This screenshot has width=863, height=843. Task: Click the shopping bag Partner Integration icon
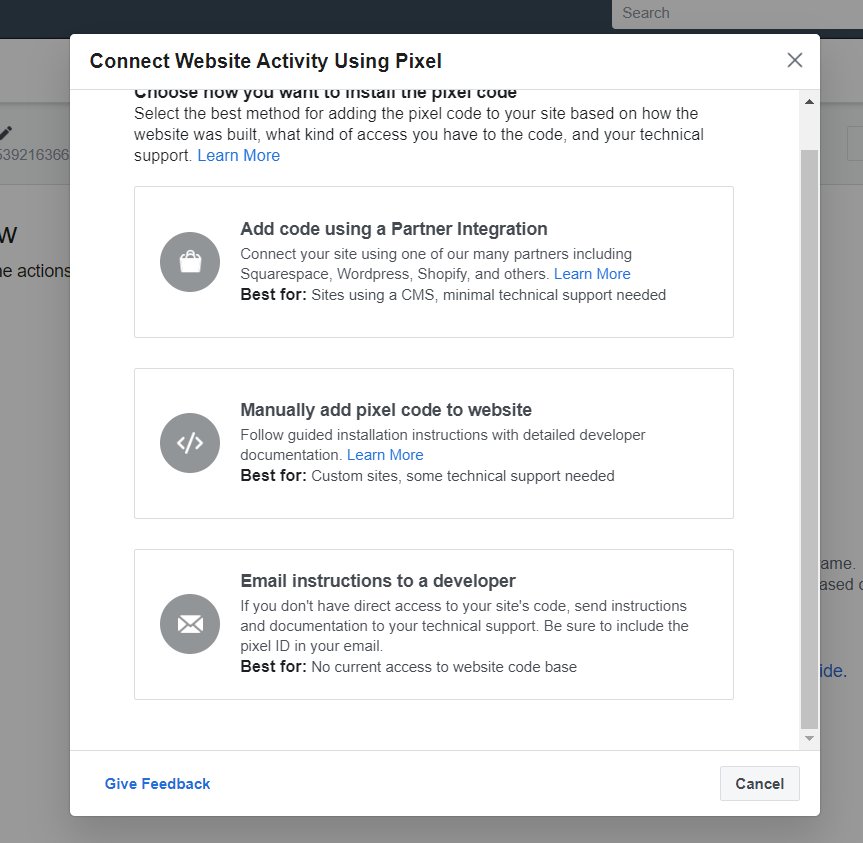pos(190,262)
